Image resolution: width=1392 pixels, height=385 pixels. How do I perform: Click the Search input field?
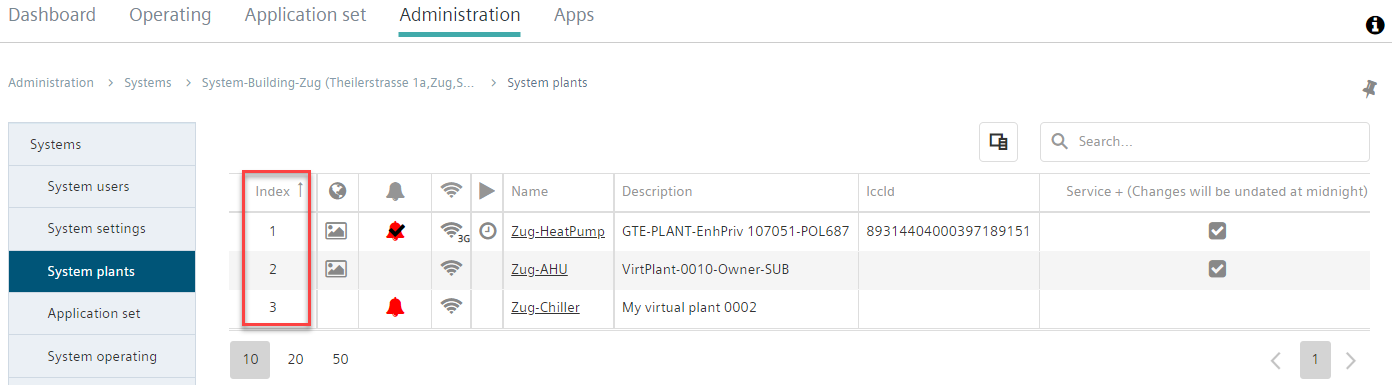(x=1205, y=142)
